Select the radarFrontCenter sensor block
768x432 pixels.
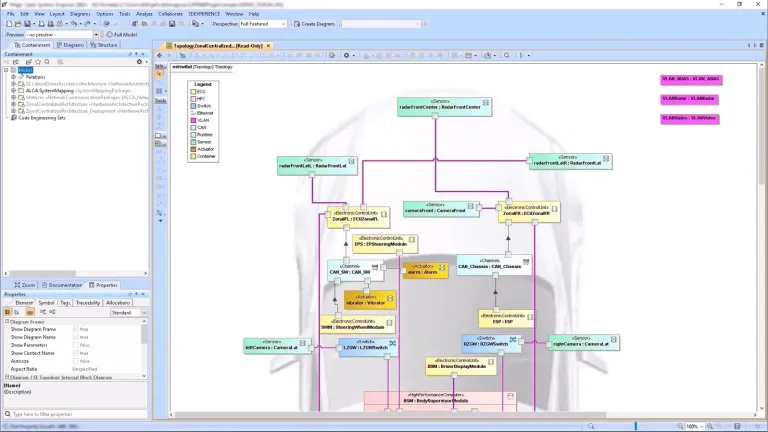pyautogui.click(x=444, y=107)
